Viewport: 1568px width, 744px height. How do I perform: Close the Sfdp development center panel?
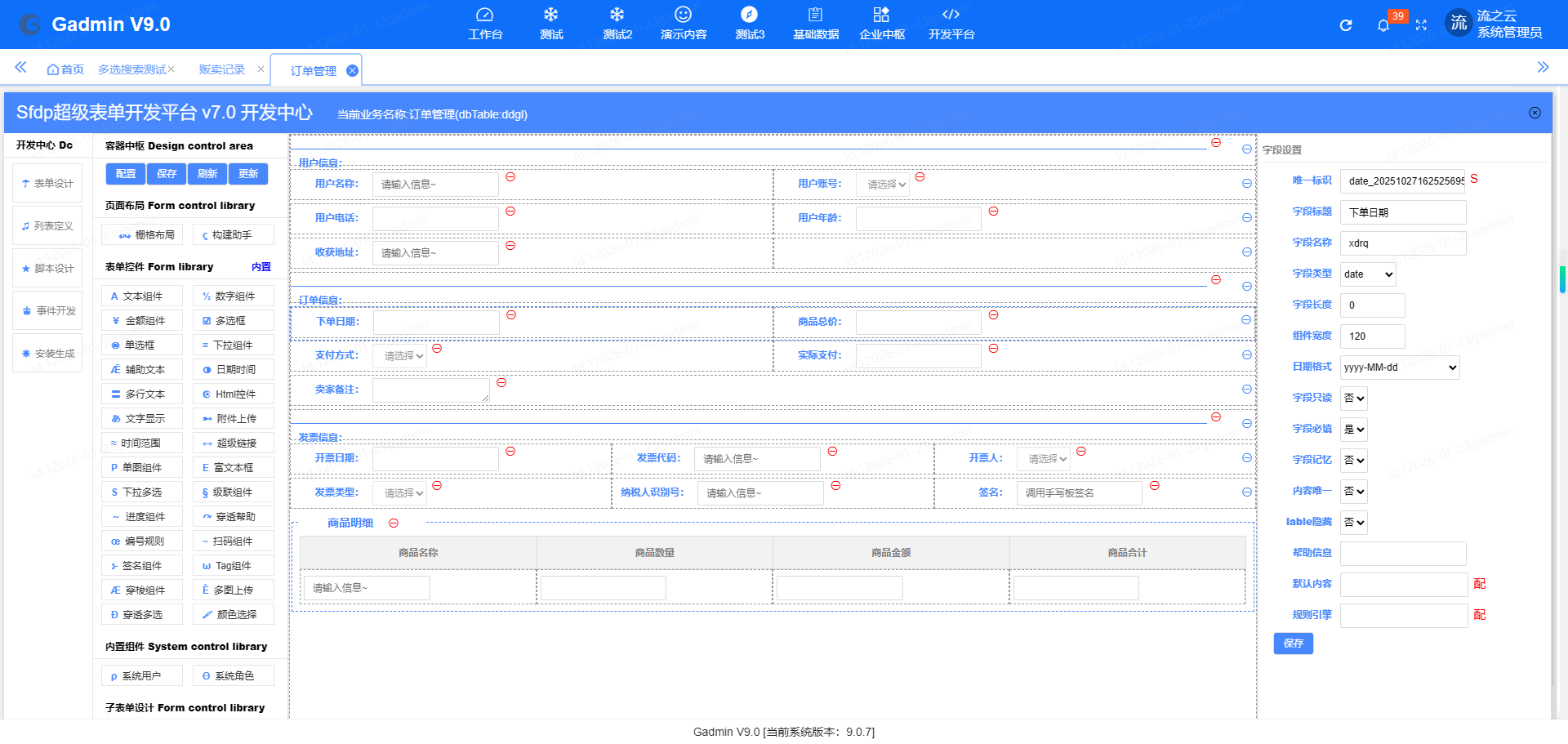tap(1535, 113)
